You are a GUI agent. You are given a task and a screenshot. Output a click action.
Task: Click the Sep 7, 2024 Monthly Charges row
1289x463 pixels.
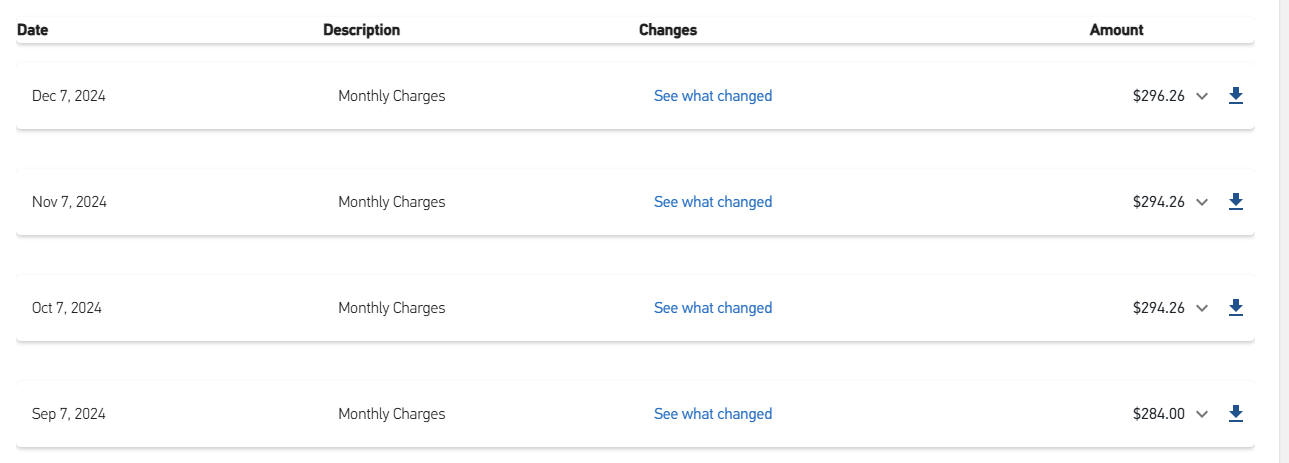(x=635, y=414)
